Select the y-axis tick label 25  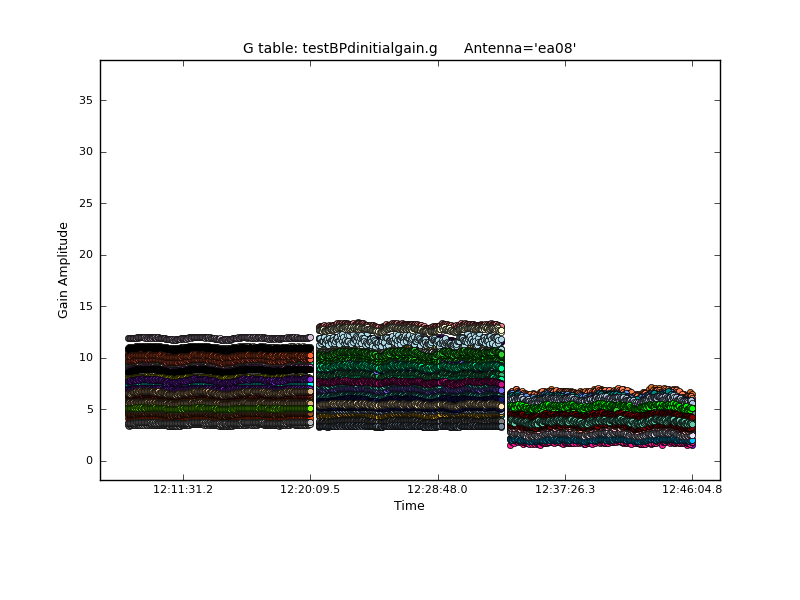85,203
